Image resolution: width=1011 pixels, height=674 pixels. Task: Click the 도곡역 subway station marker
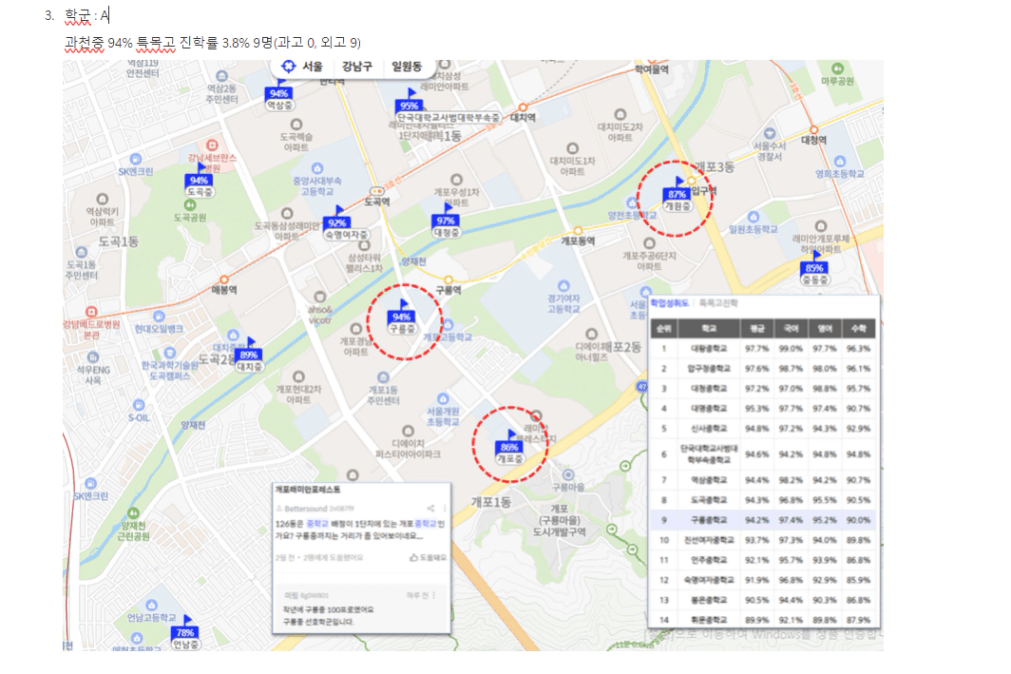pos(376,192)
